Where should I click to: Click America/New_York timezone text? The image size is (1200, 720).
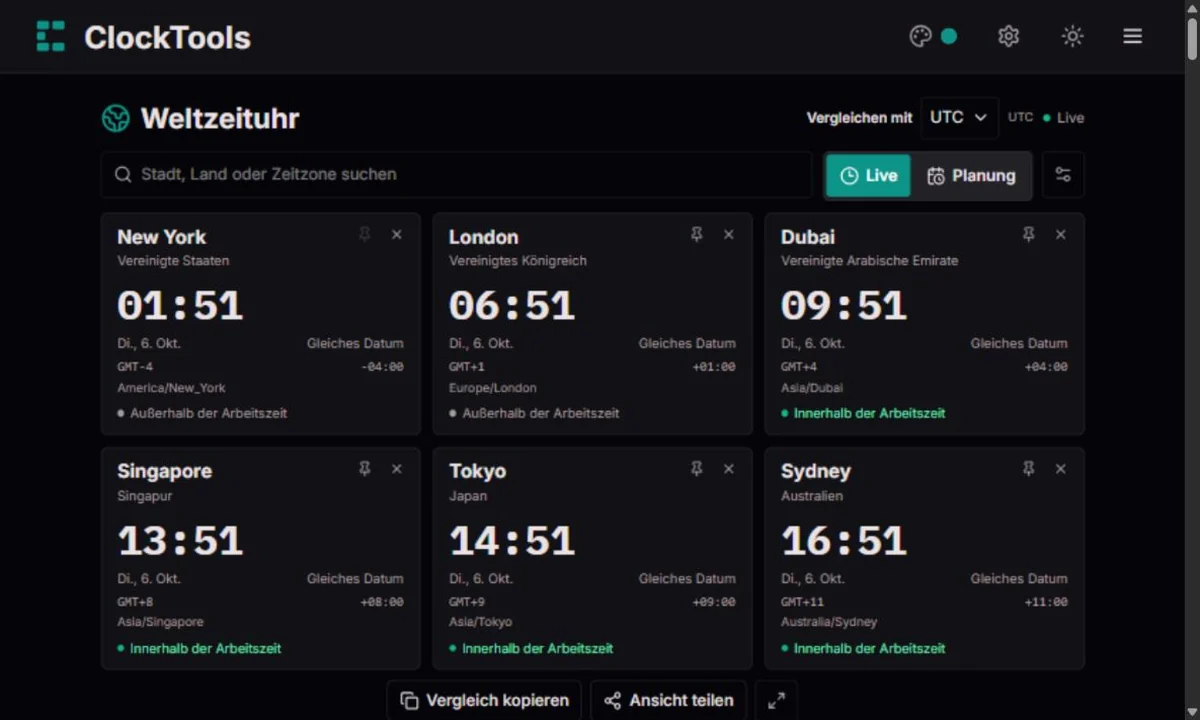tap(171, 388)
